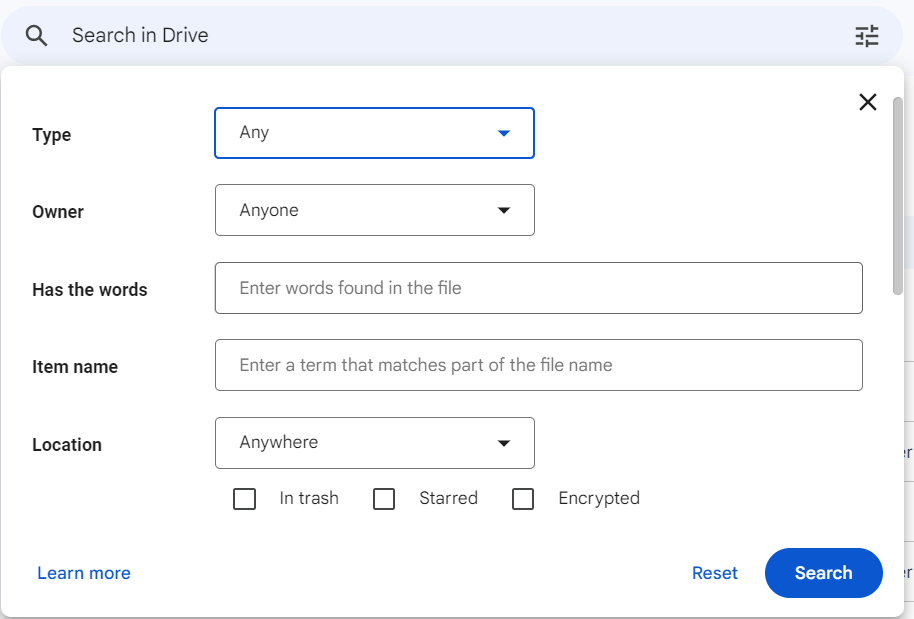Click the Has the words text field
Screen dimensions: 914x619
coord(538,288)
